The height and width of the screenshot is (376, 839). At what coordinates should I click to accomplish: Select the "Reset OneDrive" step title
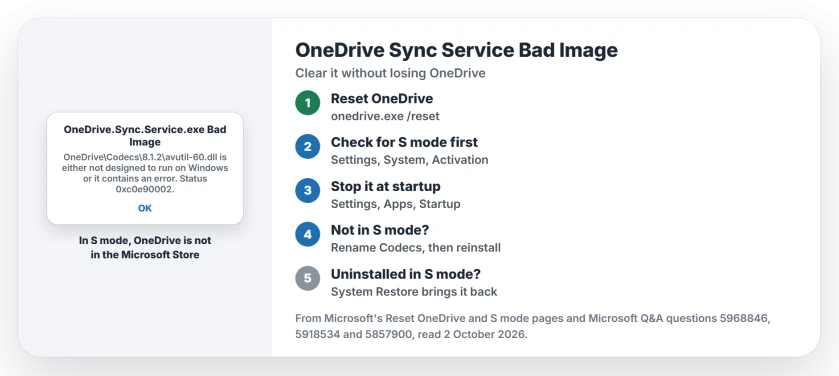382,98
